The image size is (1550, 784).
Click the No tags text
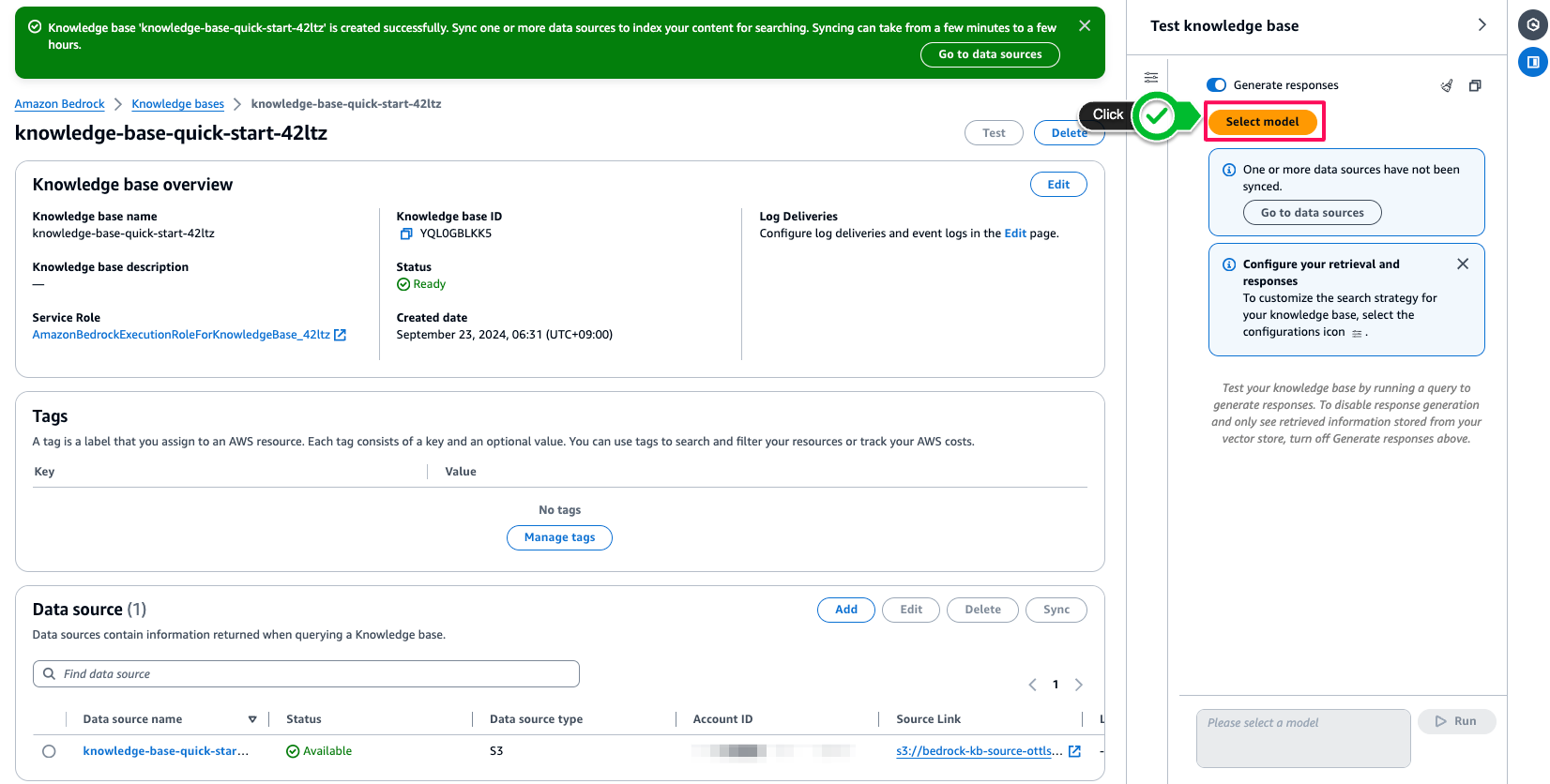pos(559,510)
